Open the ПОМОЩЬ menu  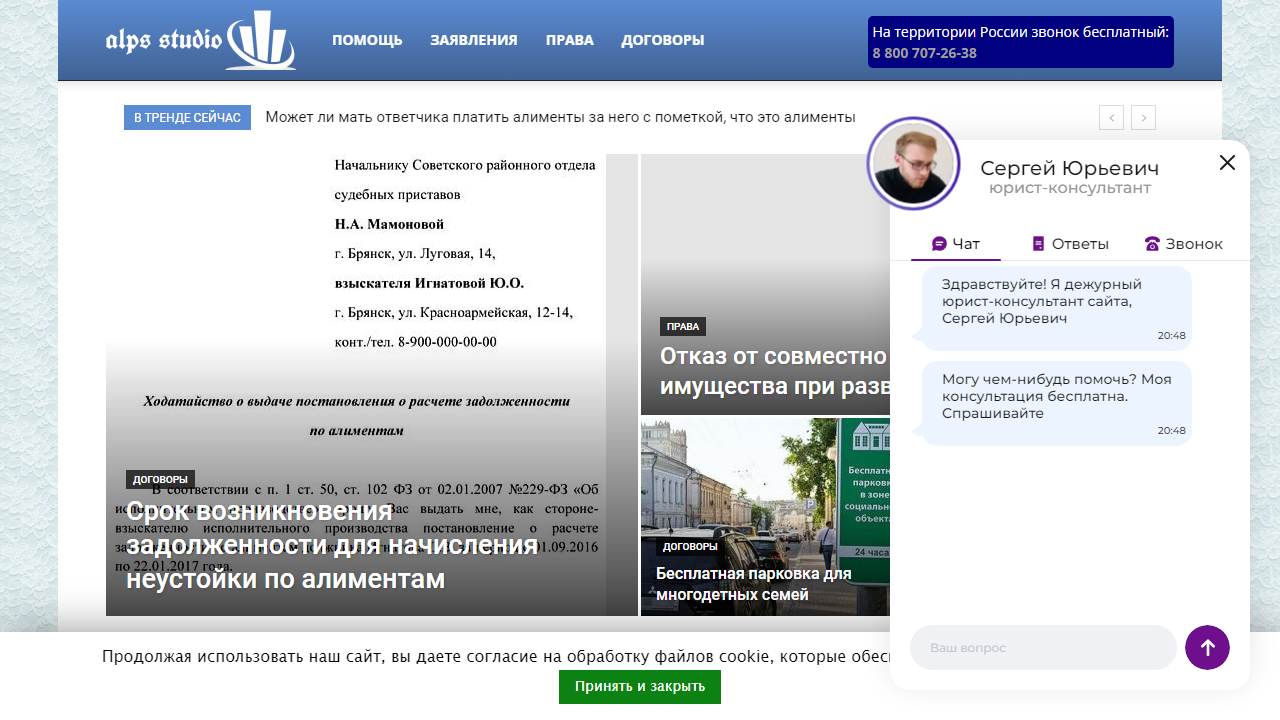366,40
